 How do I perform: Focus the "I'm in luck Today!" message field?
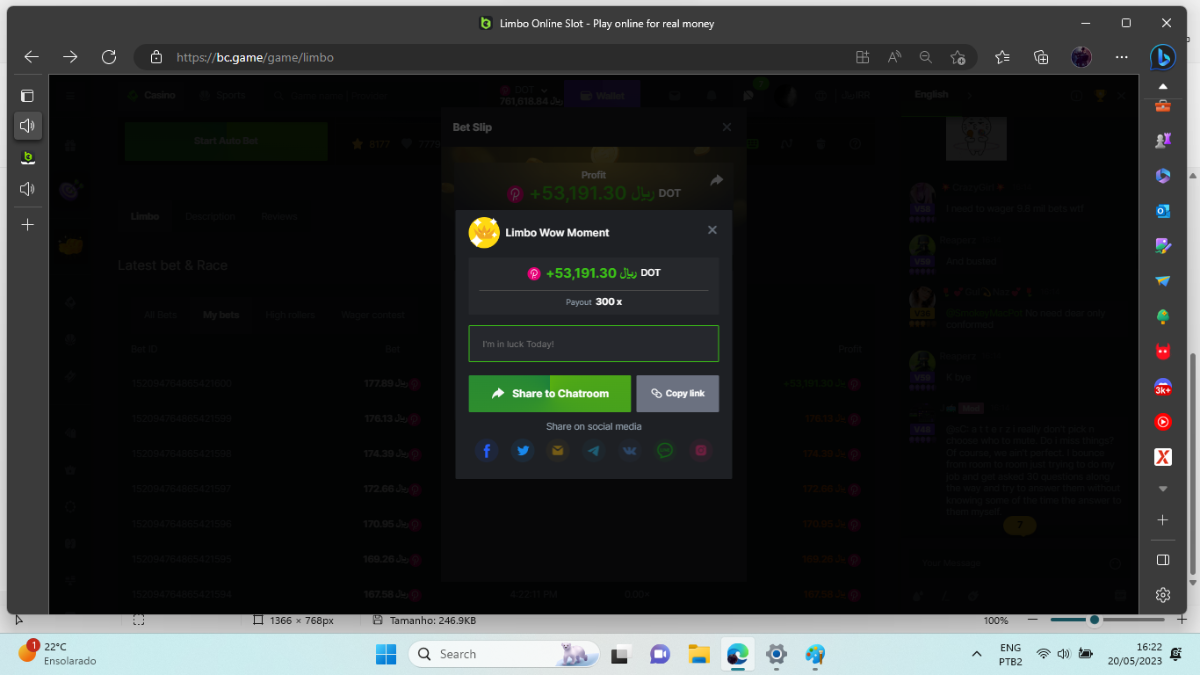coord(593,344)
